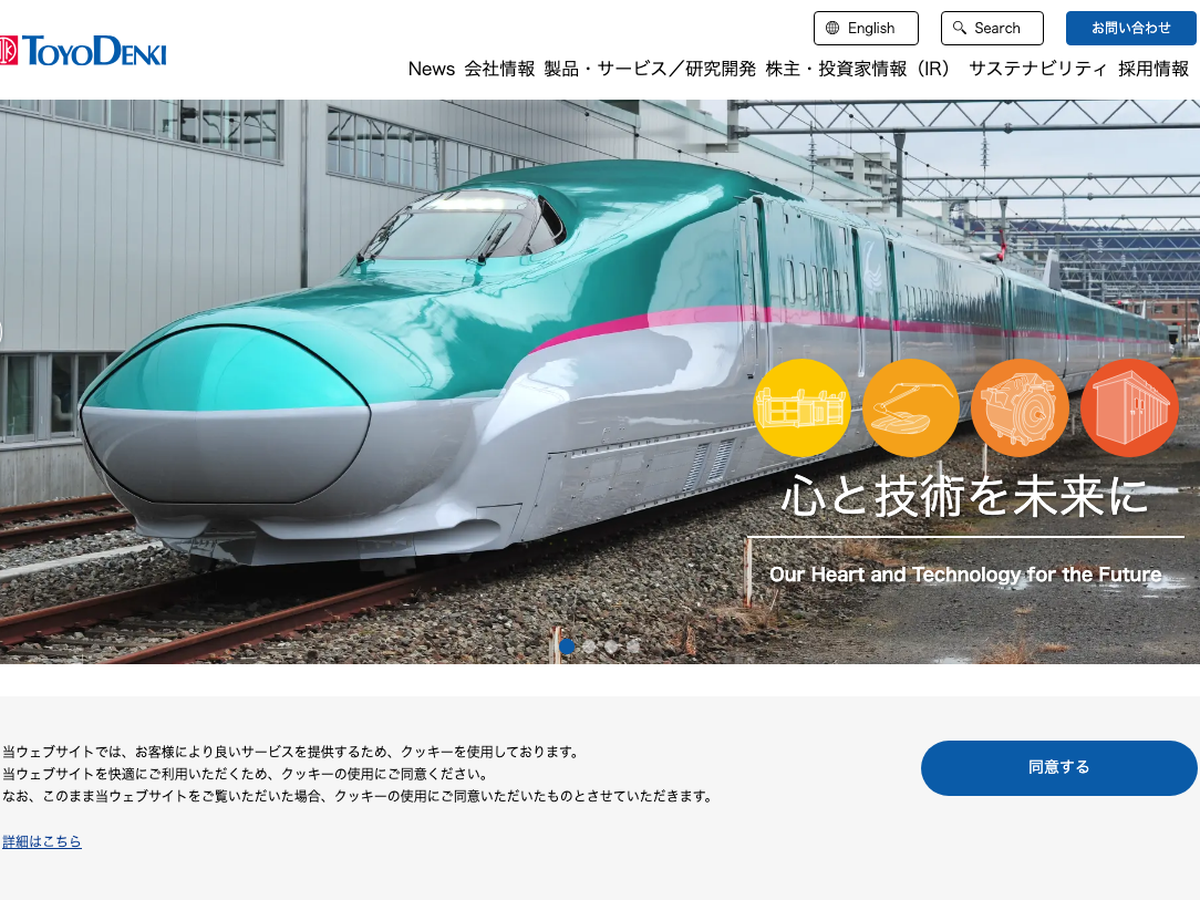The height and width of the screenshot is (900, 1200).
Task: Click the お問い合わせ contact button
Action: 1131,28
